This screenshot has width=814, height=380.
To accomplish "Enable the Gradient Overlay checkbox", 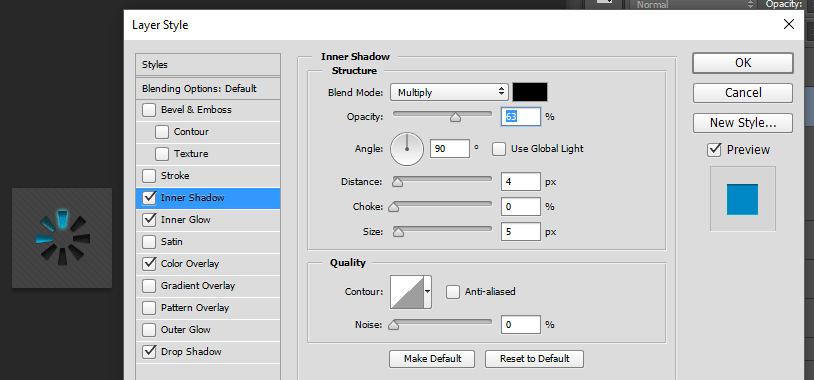I will coord(149,286).
